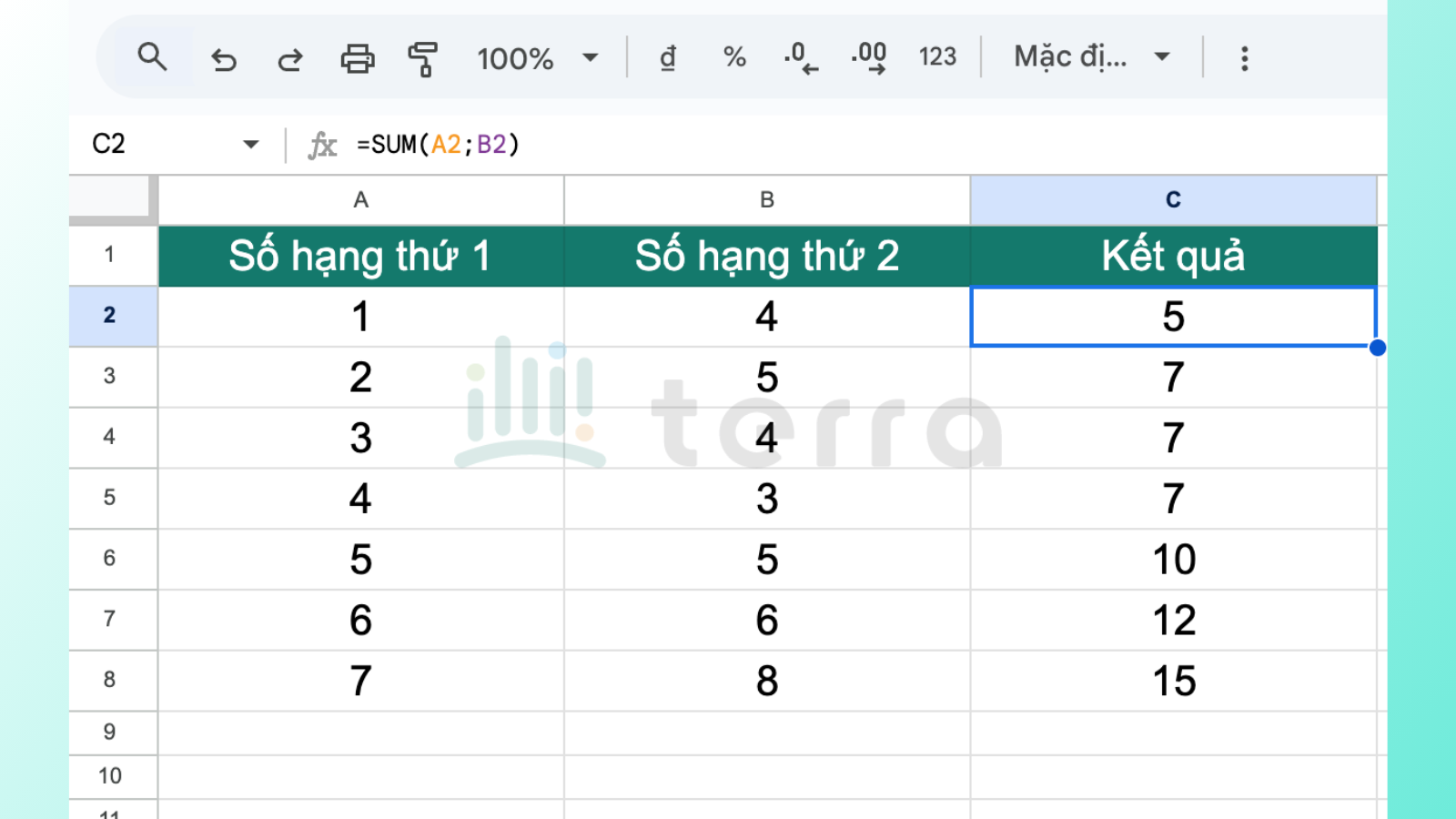Viewport: 1456px width, 819px height.
Task: Select cell C8 showing 15
Action: (x=1174, y=681)
